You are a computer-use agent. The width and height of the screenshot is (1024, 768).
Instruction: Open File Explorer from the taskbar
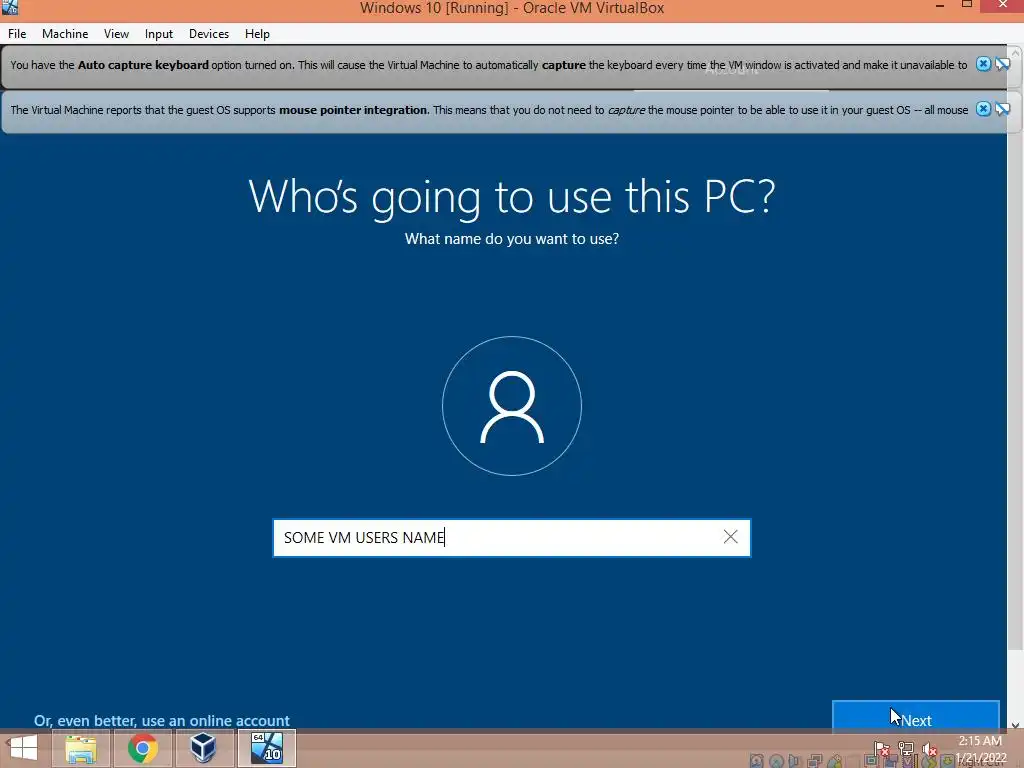point(81,748)
